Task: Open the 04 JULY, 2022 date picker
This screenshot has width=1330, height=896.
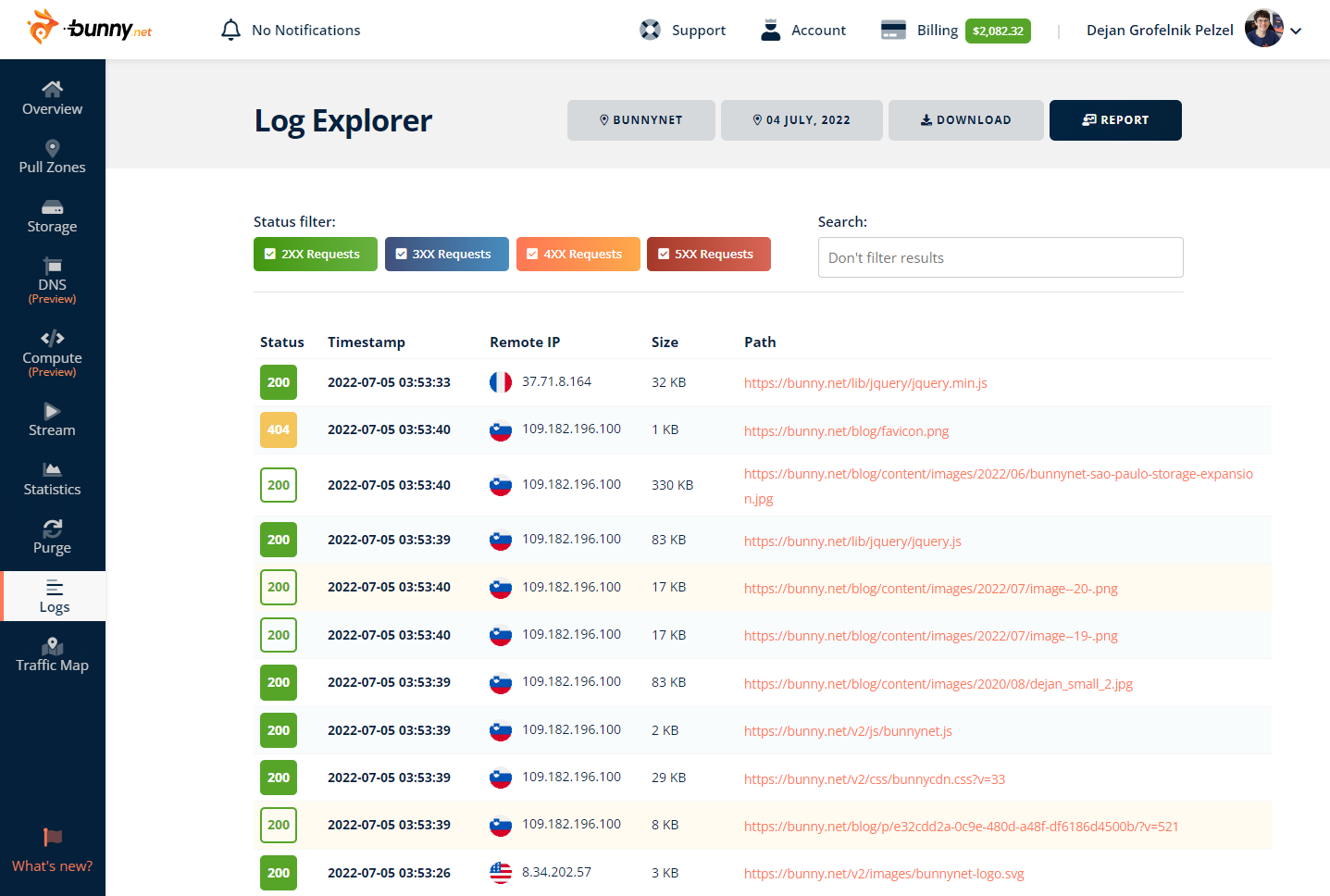Action: coord(802,120)
